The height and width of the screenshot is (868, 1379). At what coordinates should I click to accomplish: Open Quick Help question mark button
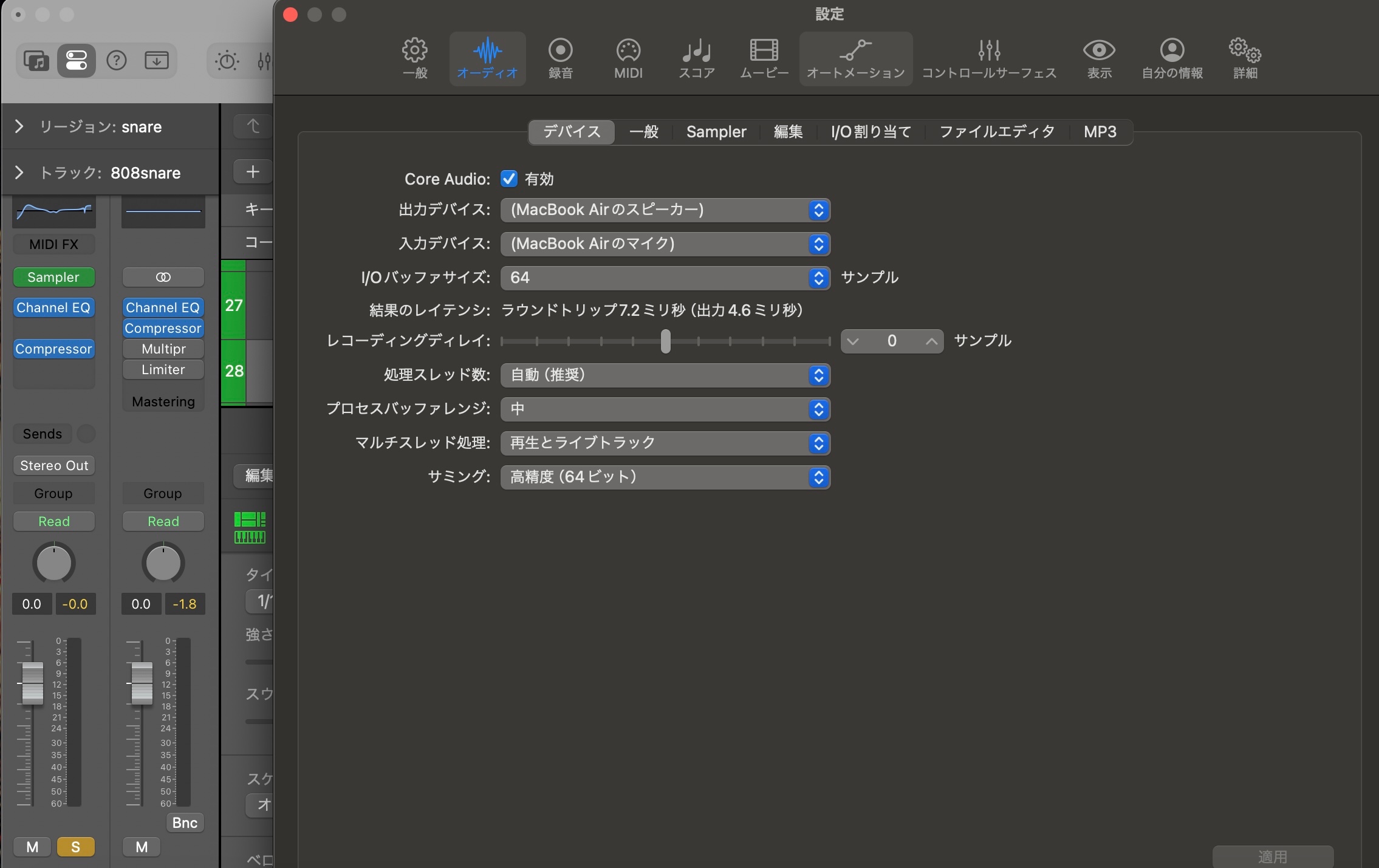[x=117, y=60]
